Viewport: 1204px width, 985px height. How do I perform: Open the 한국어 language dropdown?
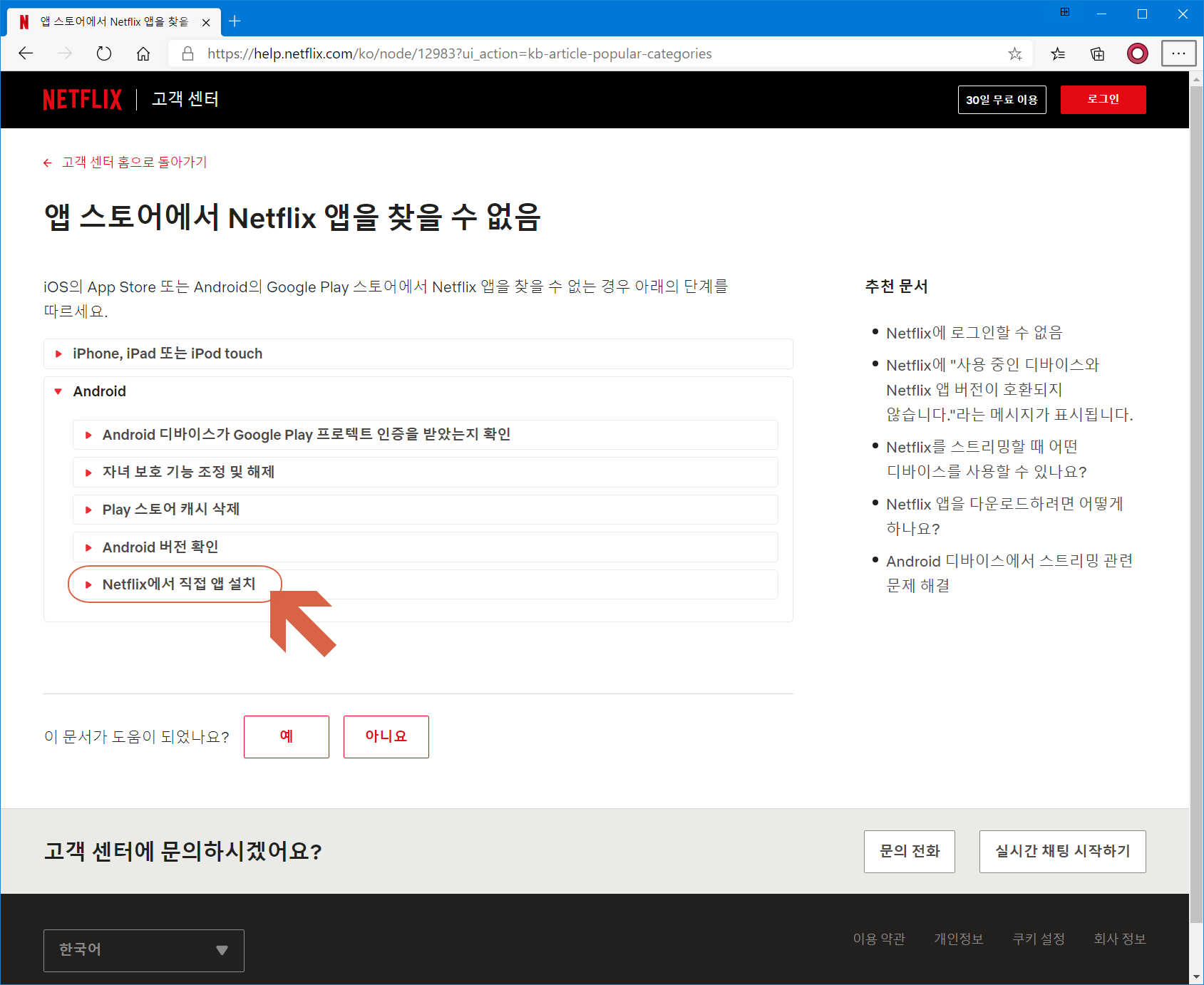144,951
